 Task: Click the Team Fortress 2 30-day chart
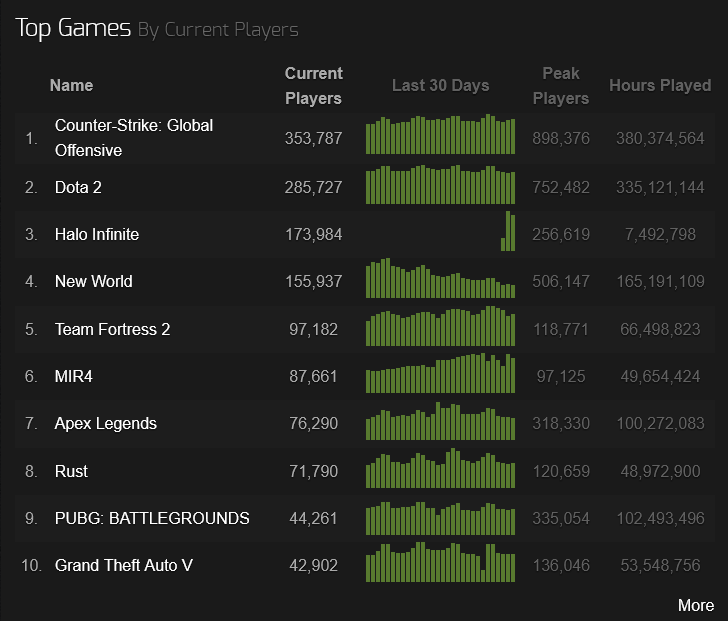(440, 326)
